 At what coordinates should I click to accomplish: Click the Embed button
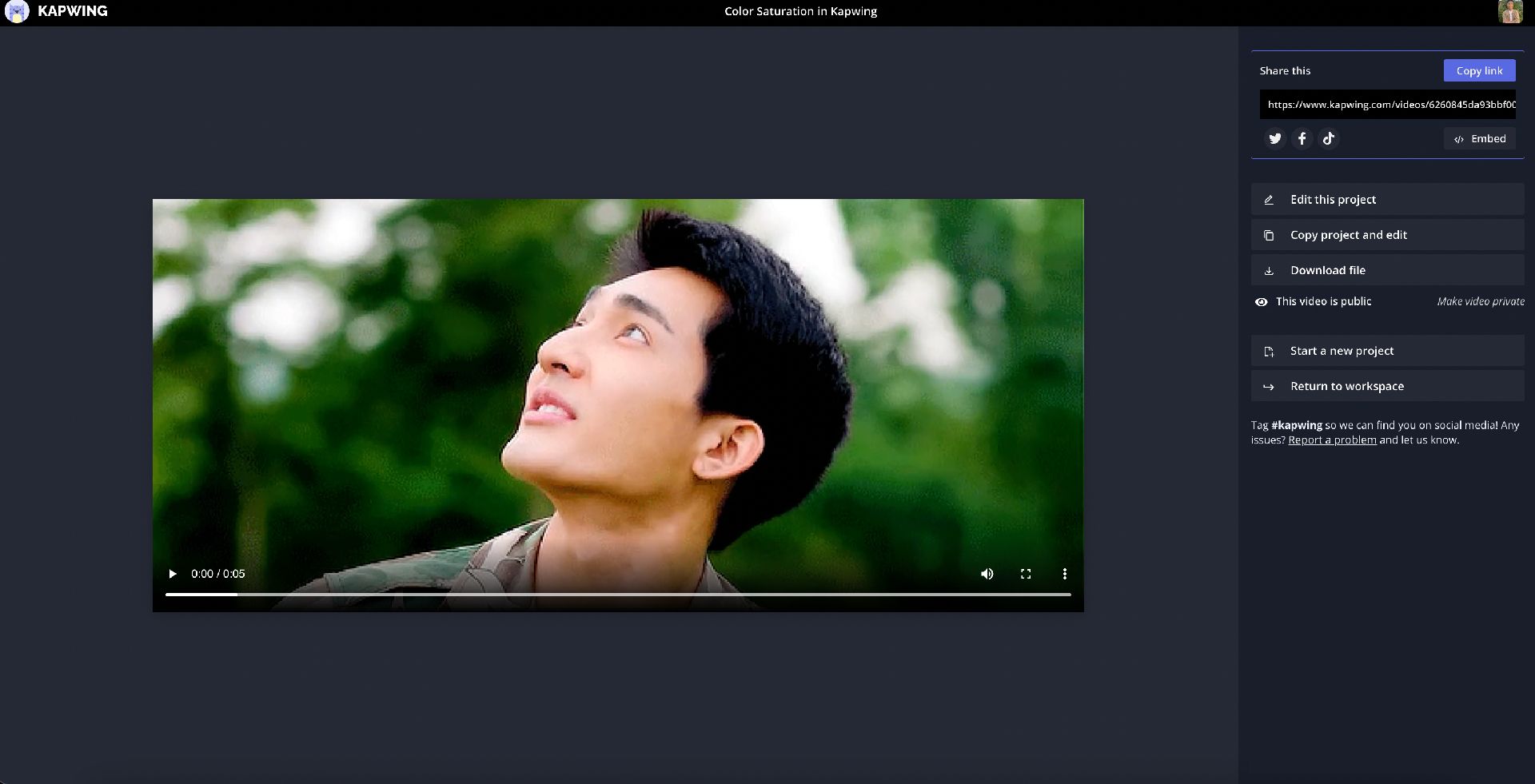point(1480,139)
